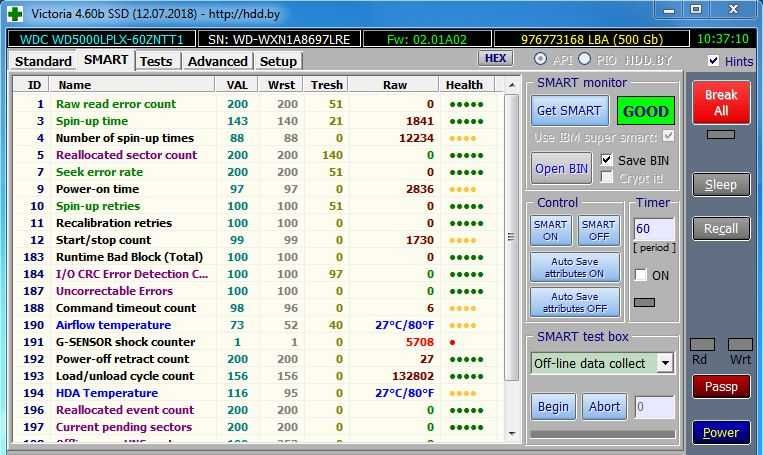Click the test number input field
This screenshot has width=763, height=455.
pos(655,407)
